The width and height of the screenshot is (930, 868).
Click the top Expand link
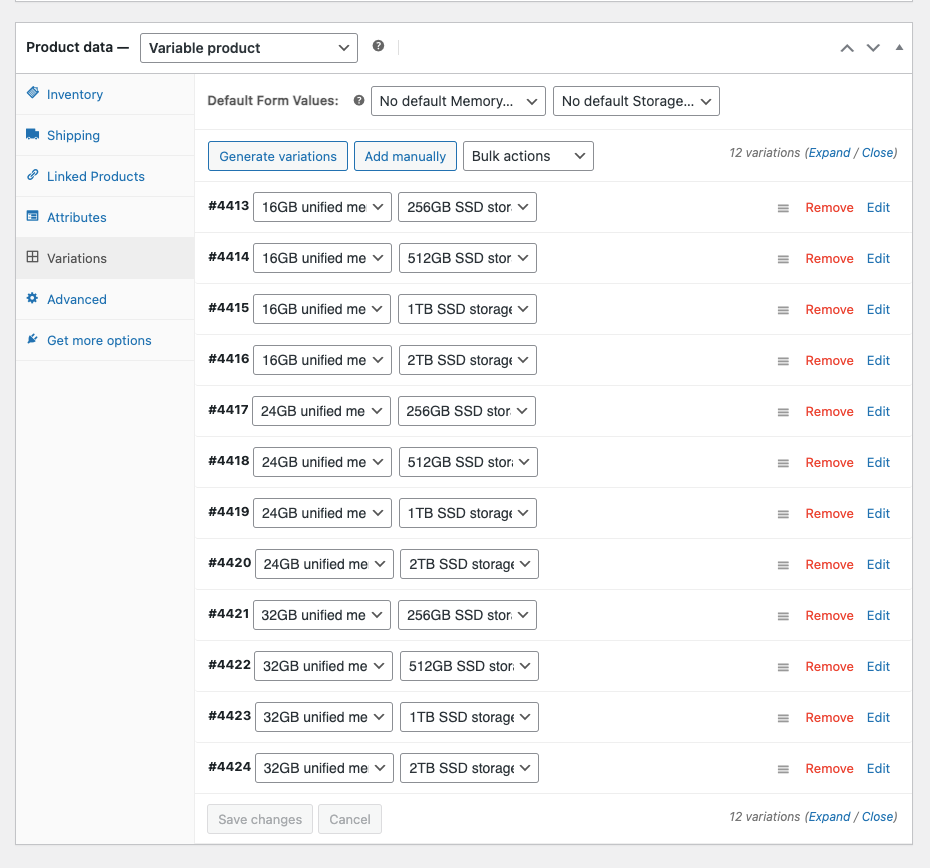(829, 153)
